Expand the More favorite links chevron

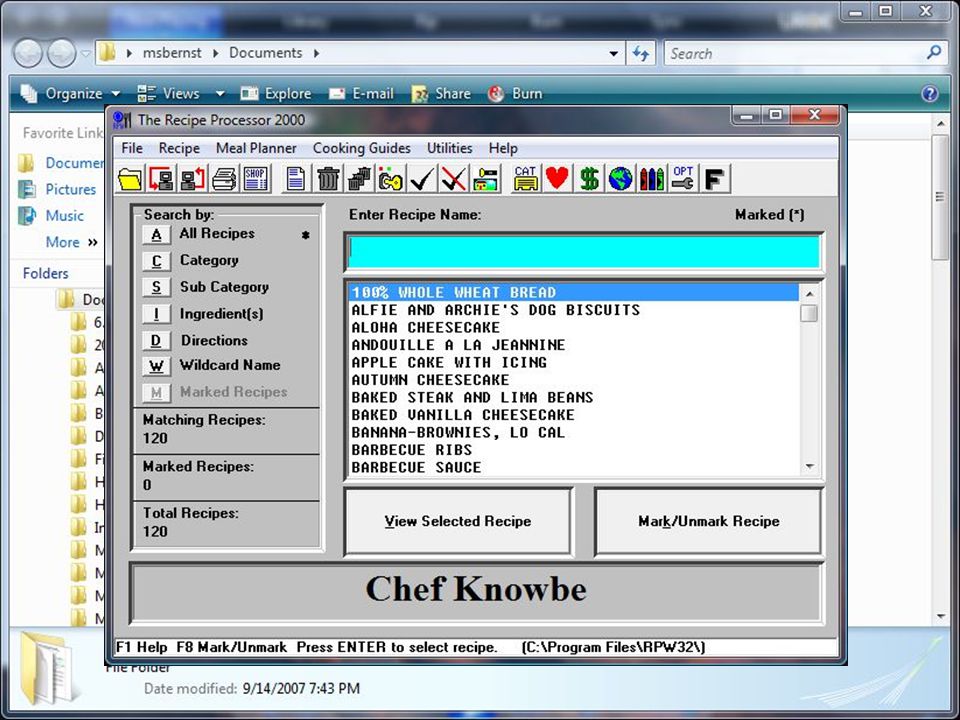pos(93,242)
